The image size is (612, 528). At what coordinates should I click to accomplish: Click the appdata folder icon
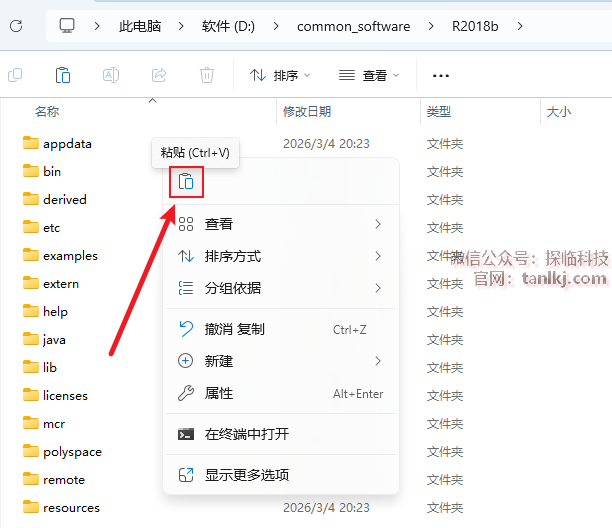31,143
